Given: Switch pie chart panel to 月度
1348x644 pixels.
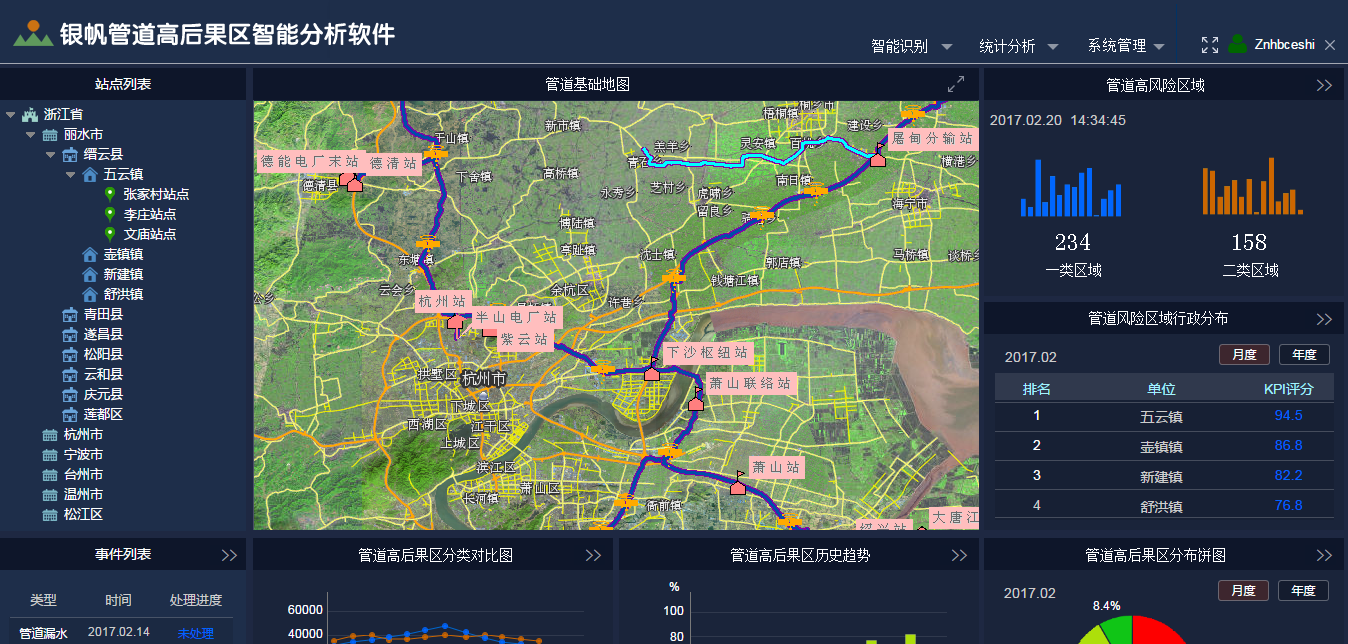Looking at the screenshot, I should (x=1244, y=591).
